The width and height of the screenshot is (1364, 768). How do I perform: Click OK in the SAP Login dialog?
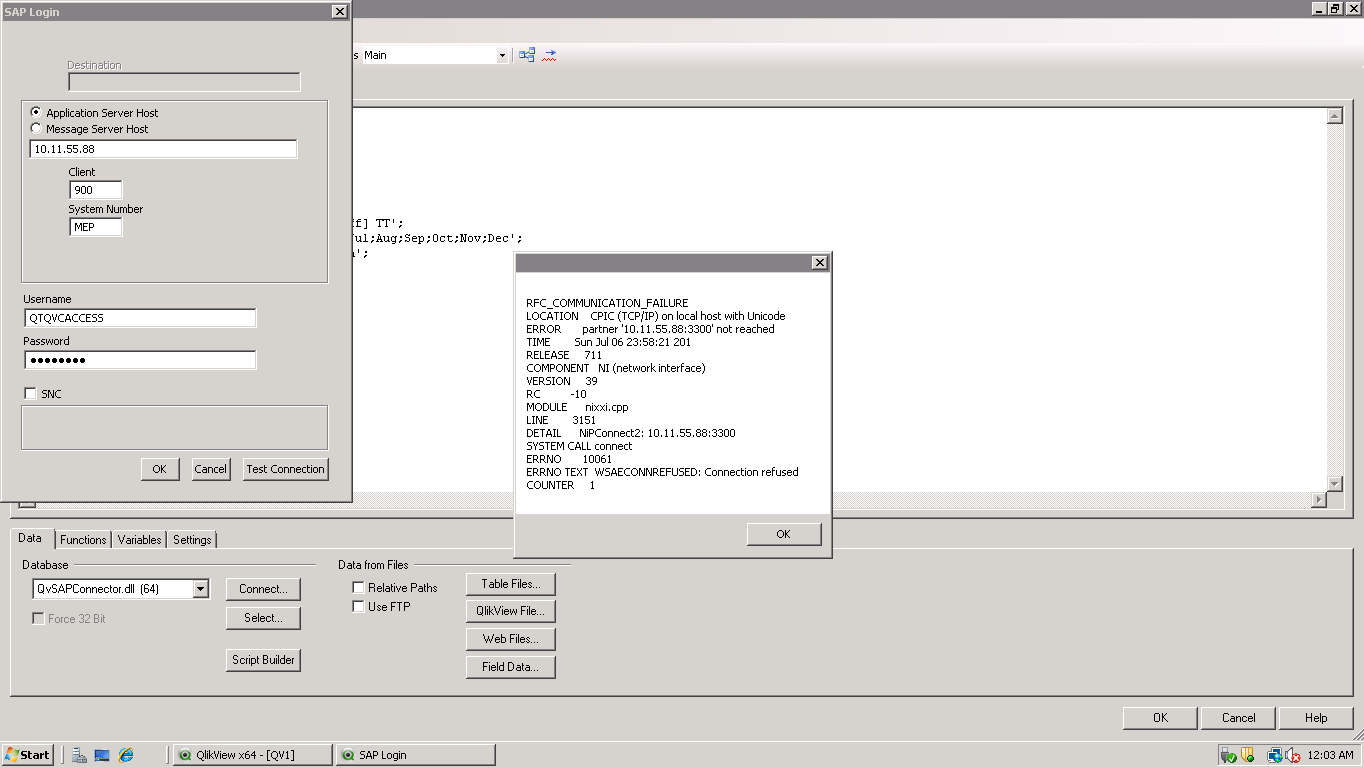tap(160, 469)
